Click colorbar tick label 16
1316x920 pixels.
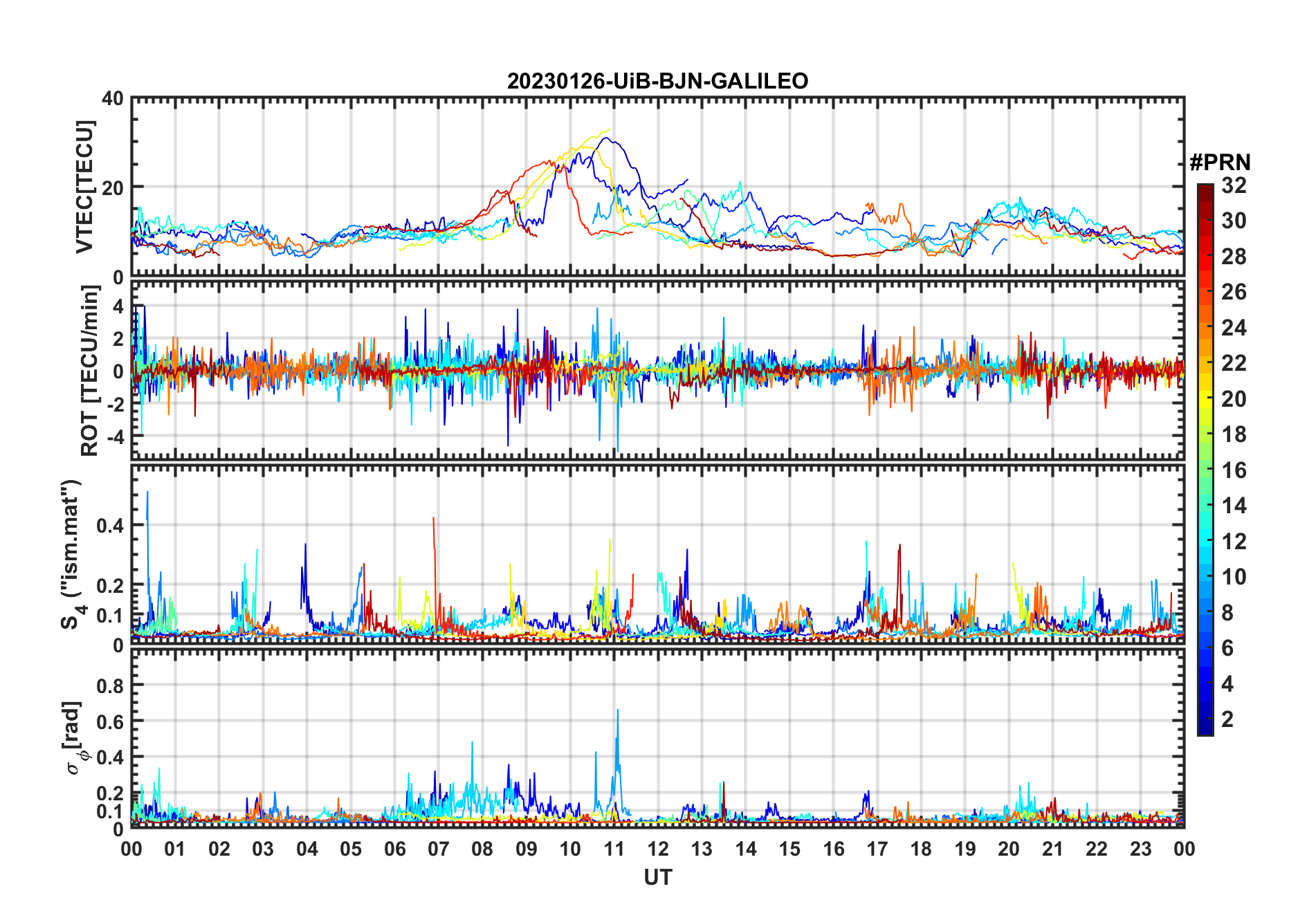click(x=1234, y=470)
